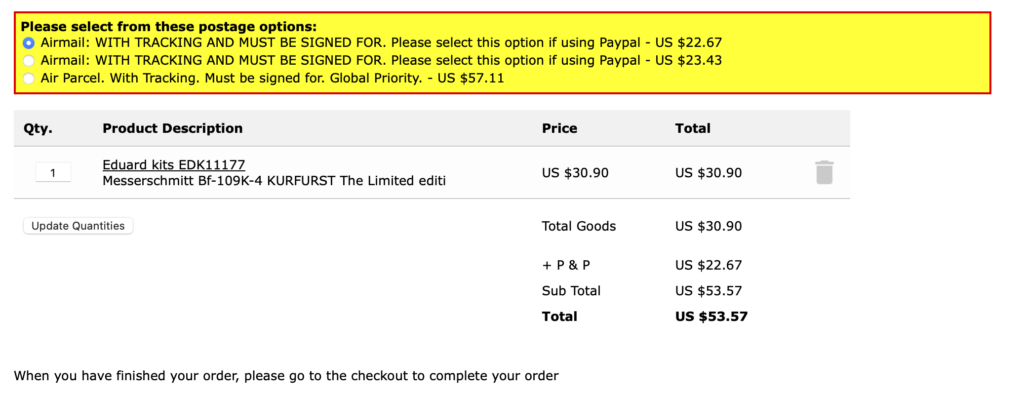The width and height of the screenshot is (1024, 396).
Task: Choose the US $23.43 Airmail radio button
Action: click(28, 61)
